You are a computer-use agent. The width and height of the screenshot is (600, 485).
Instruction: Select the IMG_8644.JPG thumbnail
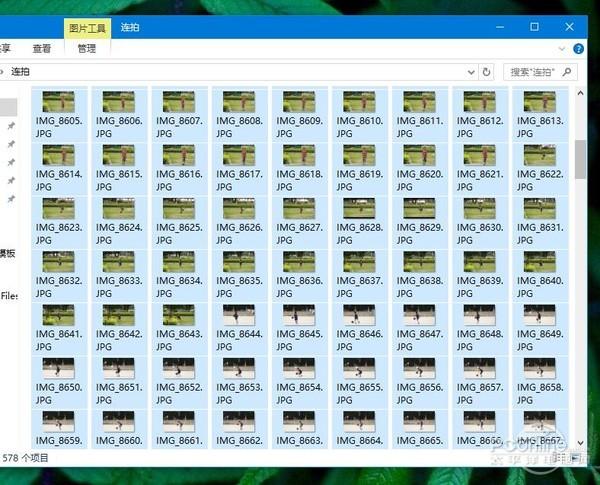(x=239, y=315)
